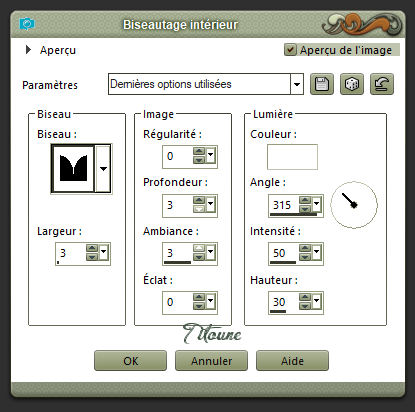Click the reset to default arrow icon

pos(382,84)
